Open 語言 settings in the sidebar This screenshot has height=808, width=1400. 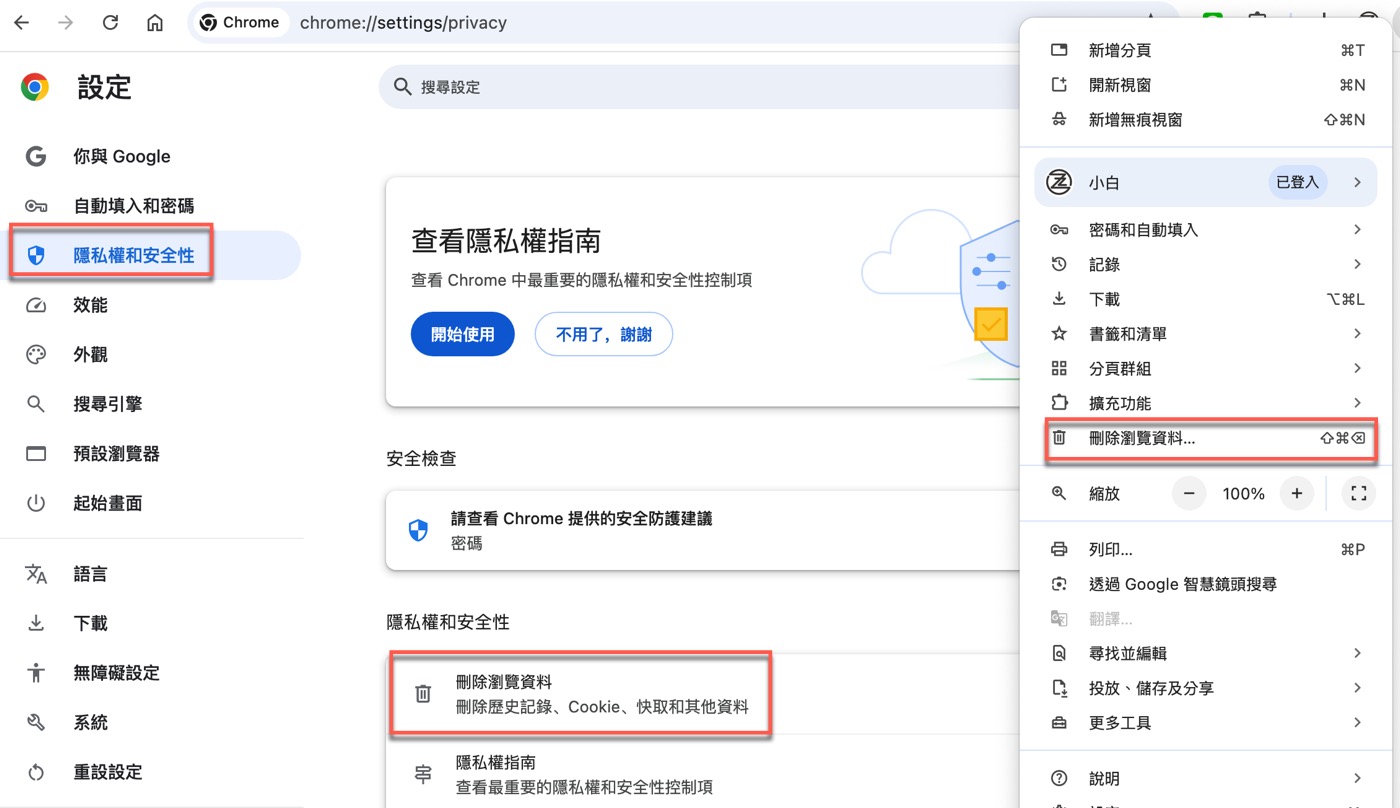tap(150, 574)
